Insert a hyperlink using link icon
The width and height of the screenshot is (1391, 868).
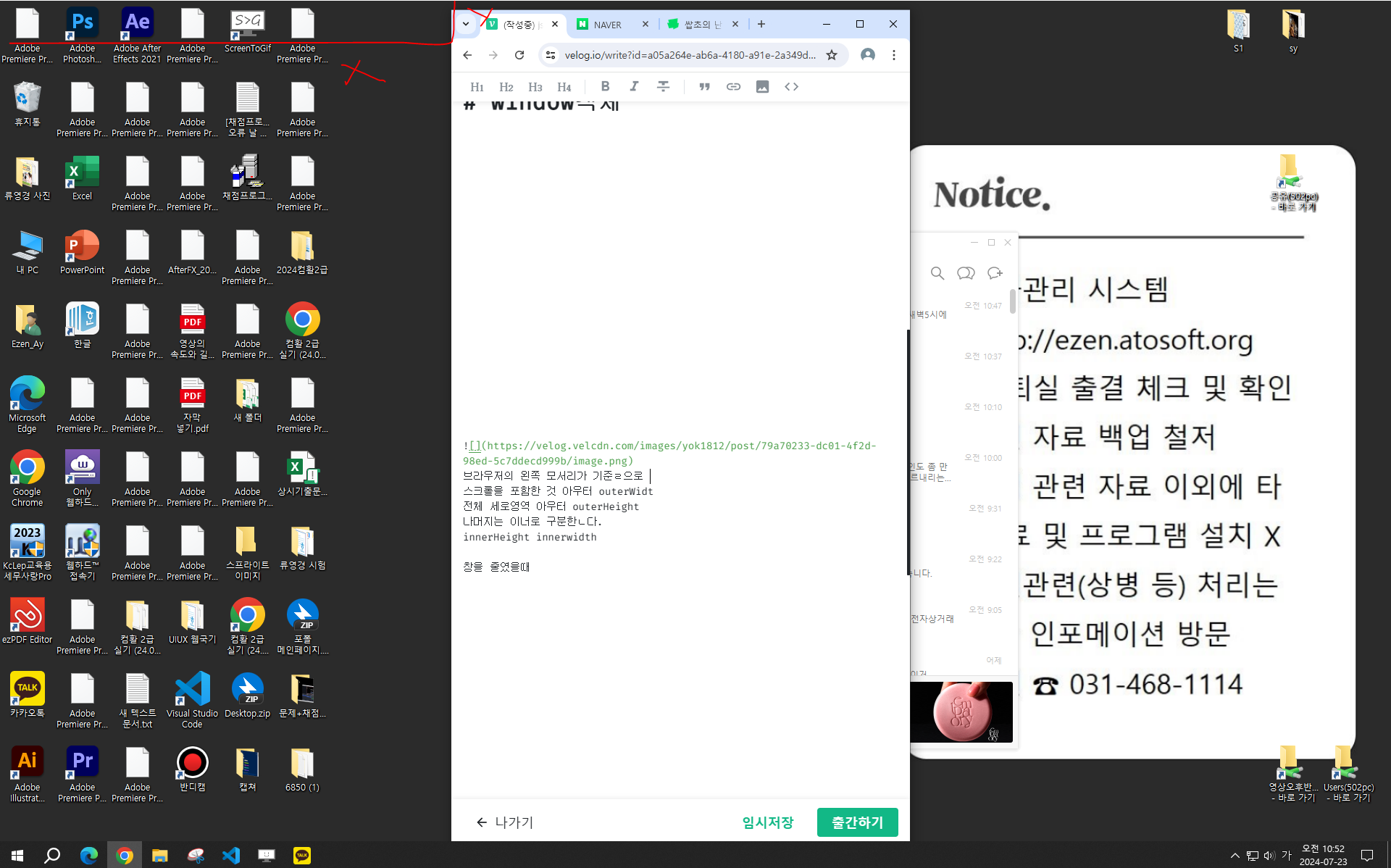(x=733, y=86)
